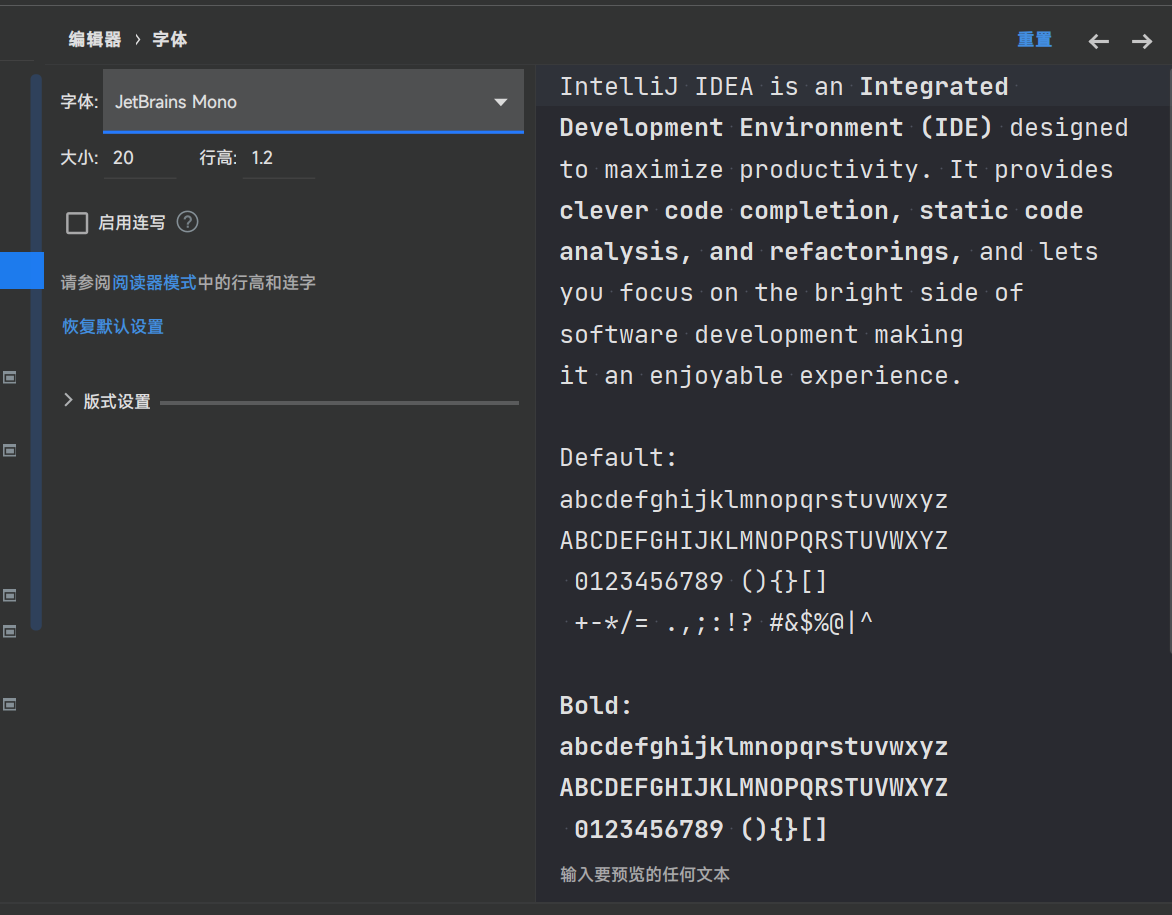The image size is (1172, 915).
Task: Expand the 版式设置 section
Action: coord(68,401)
